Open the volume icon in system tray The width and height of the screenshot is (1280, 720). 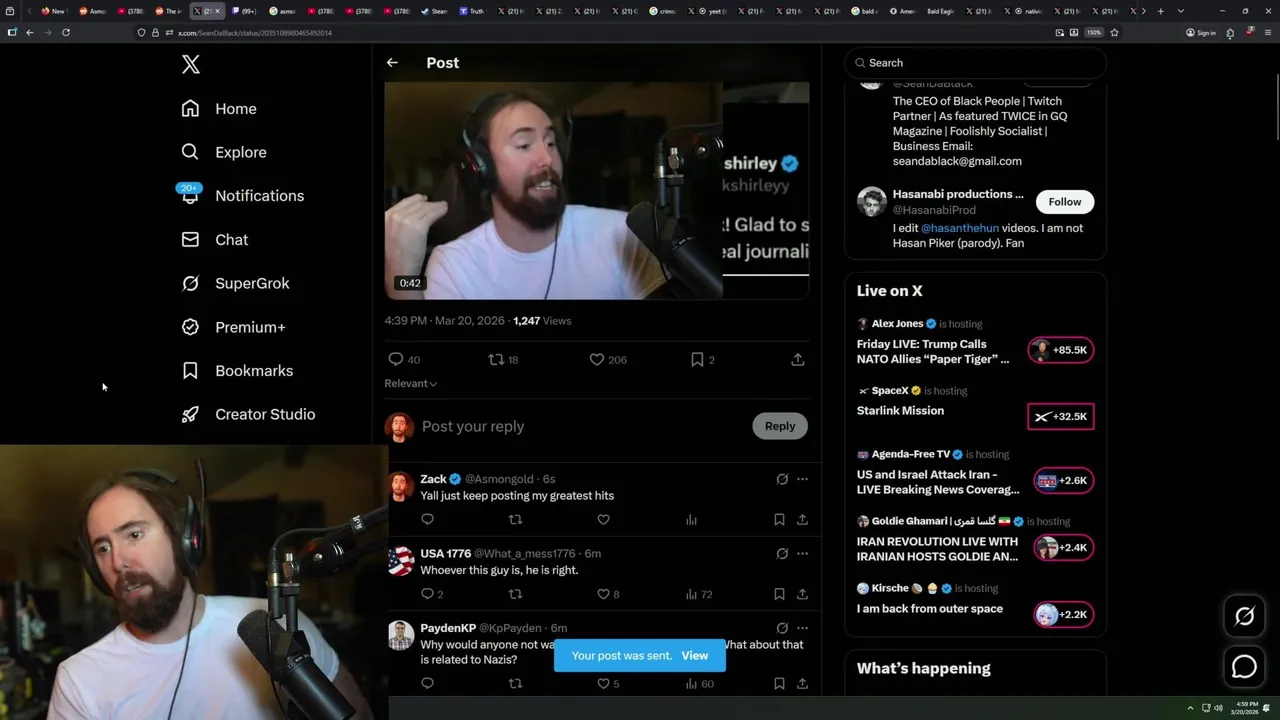coord(1218,708)
